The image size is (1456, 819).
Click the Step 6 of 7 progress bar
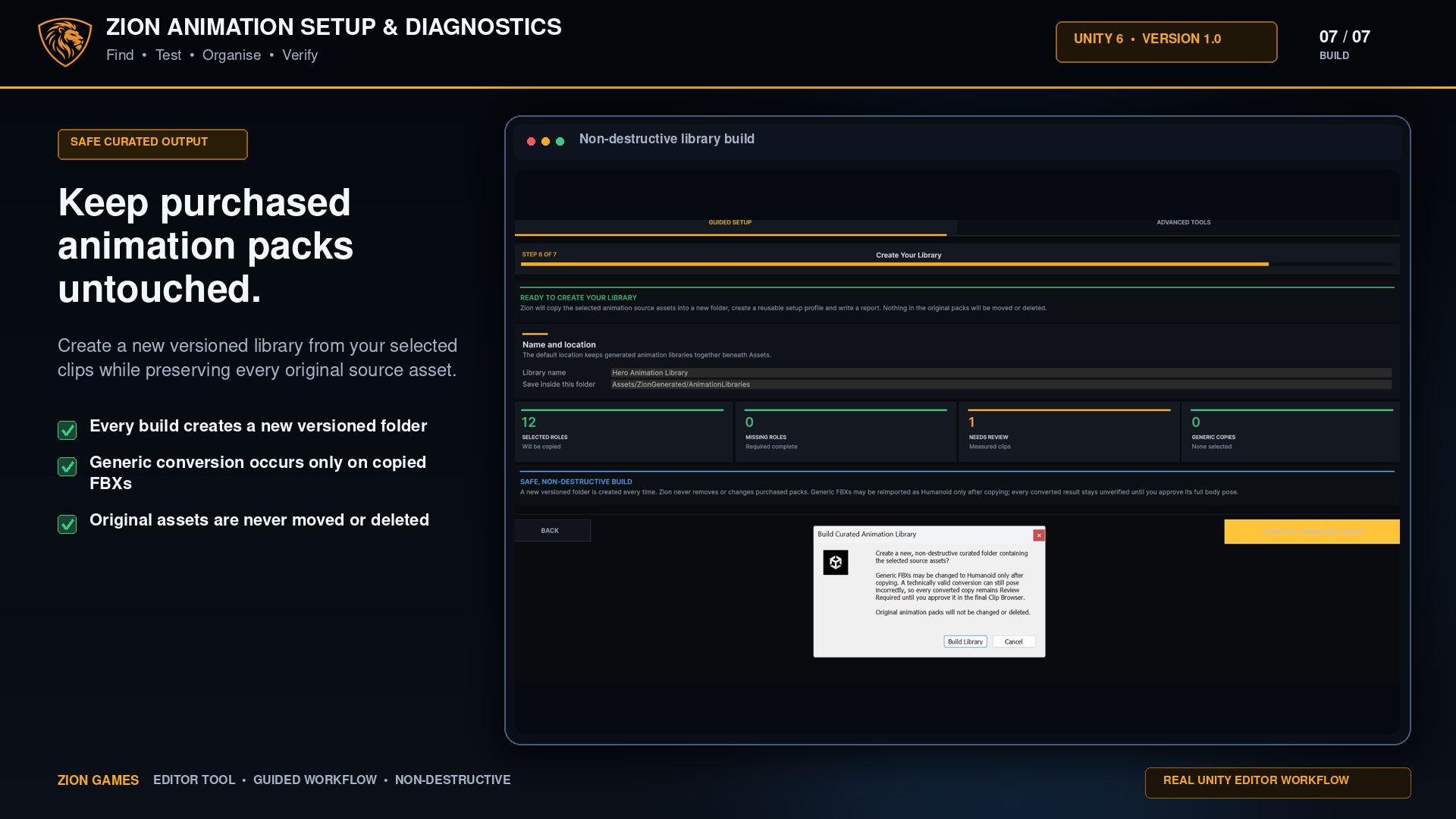[x=957, y=264]
